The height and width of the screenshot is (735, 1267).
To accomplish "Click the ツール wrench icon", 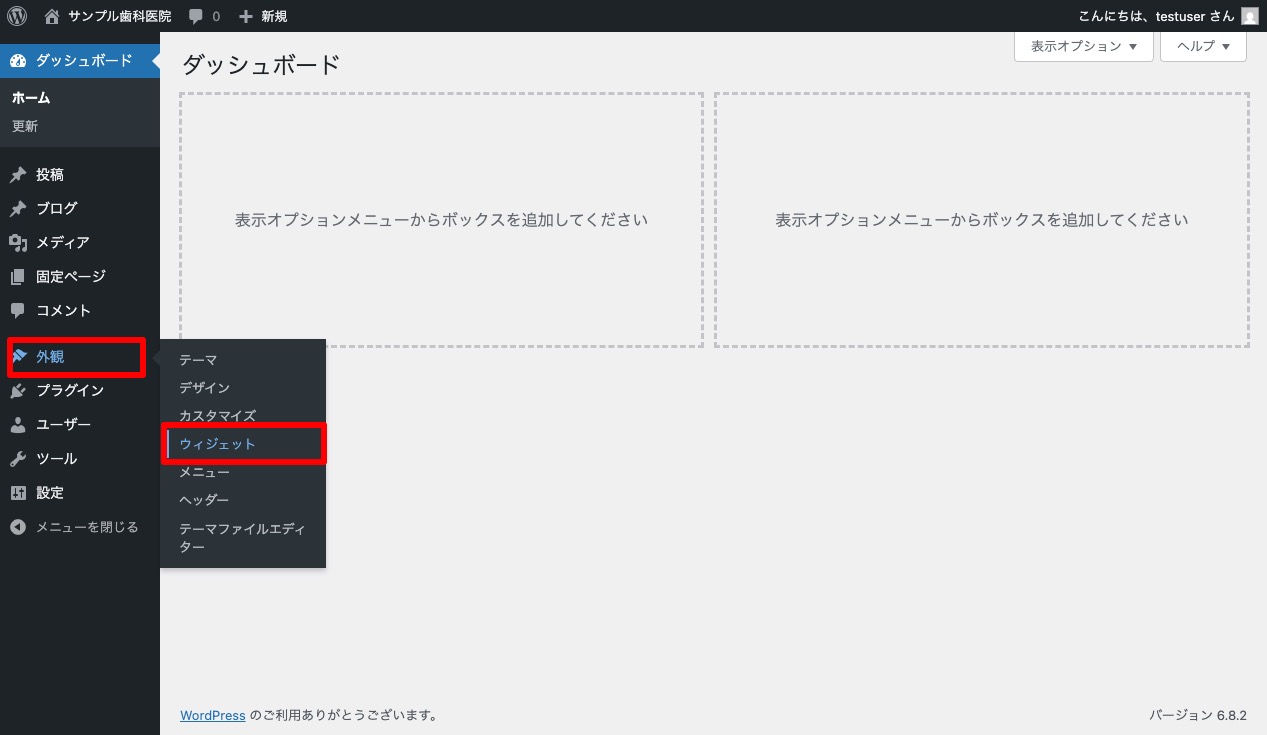I will coord(18,458).
